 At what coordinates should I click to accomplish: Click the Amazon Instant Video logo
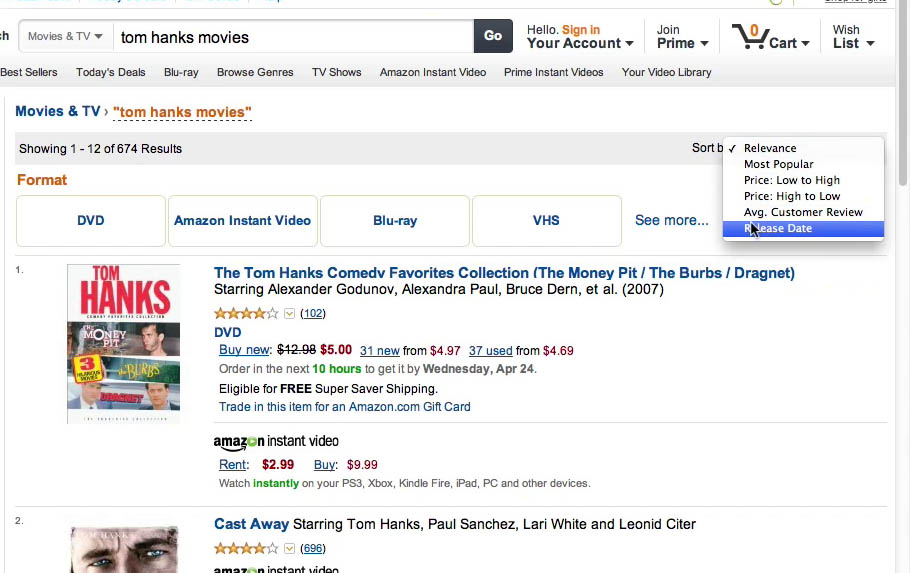click(x=276, y=441)
